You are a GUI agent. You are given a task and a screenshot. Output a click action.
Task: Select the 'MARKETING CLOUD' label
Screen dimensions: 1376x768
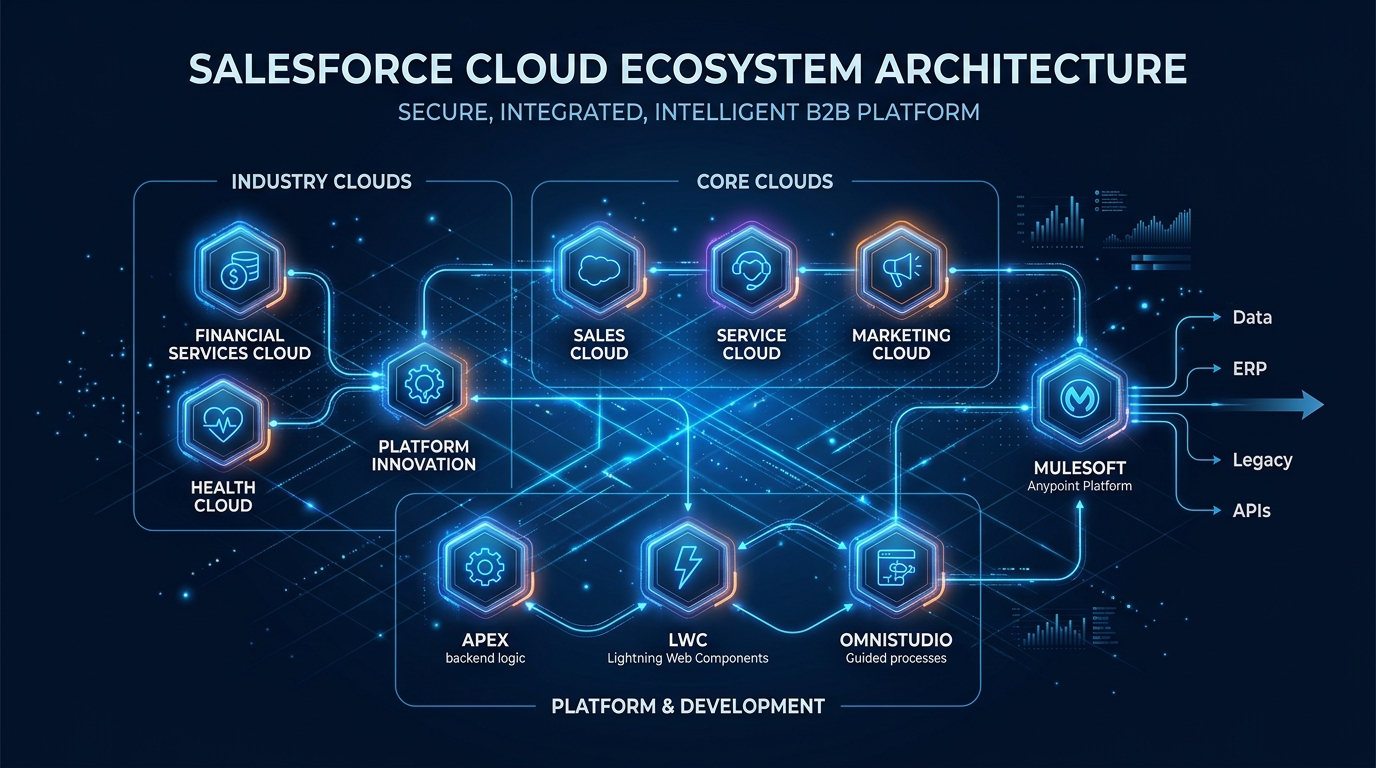tap(901, 344)
